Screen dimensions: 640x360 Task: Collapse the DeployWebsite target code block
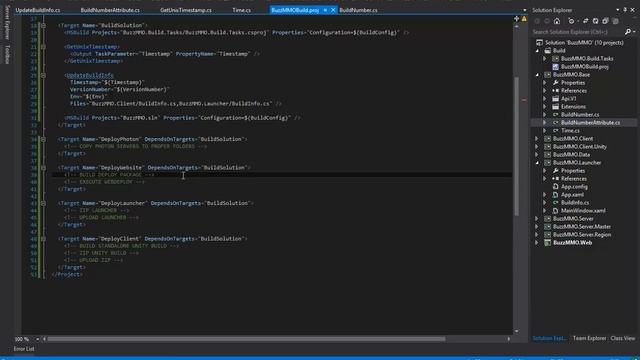pos(43,168)
